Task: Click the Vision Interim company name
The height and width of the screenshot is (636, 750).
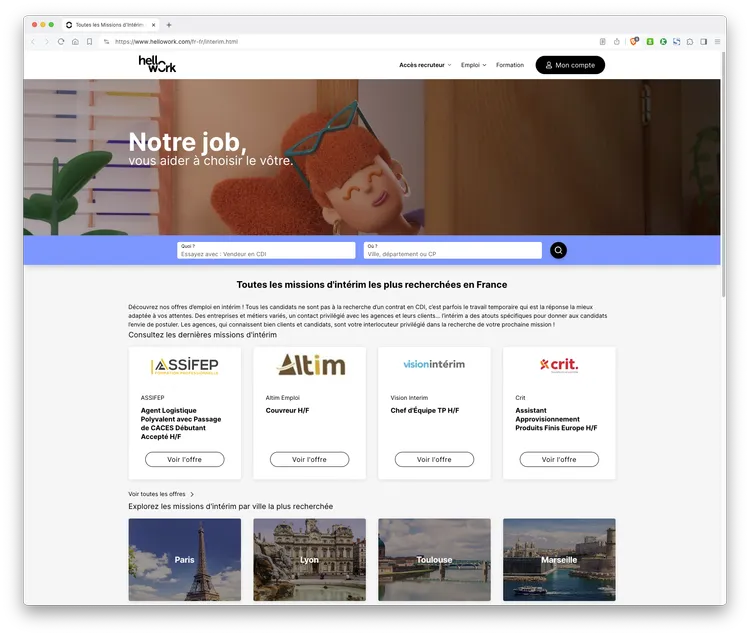Action: [x=409, y=398]
